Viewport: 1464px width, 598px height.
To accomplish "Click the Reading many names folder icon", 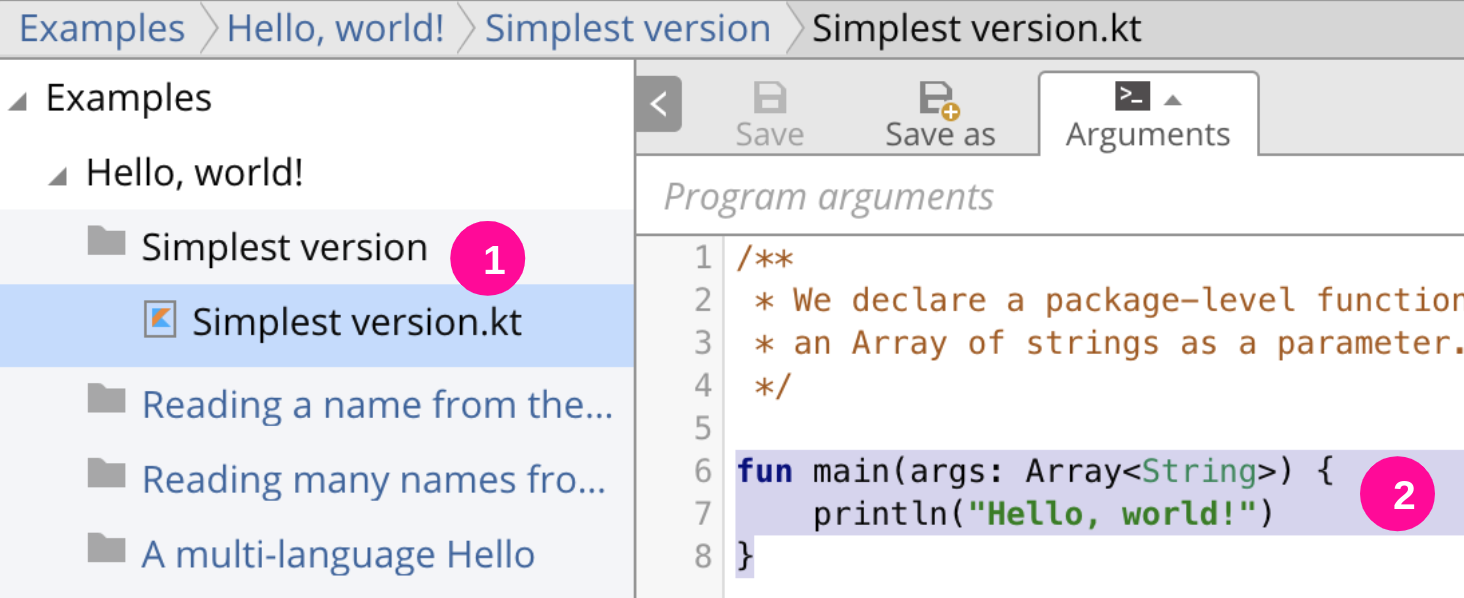I will [106, 475].
